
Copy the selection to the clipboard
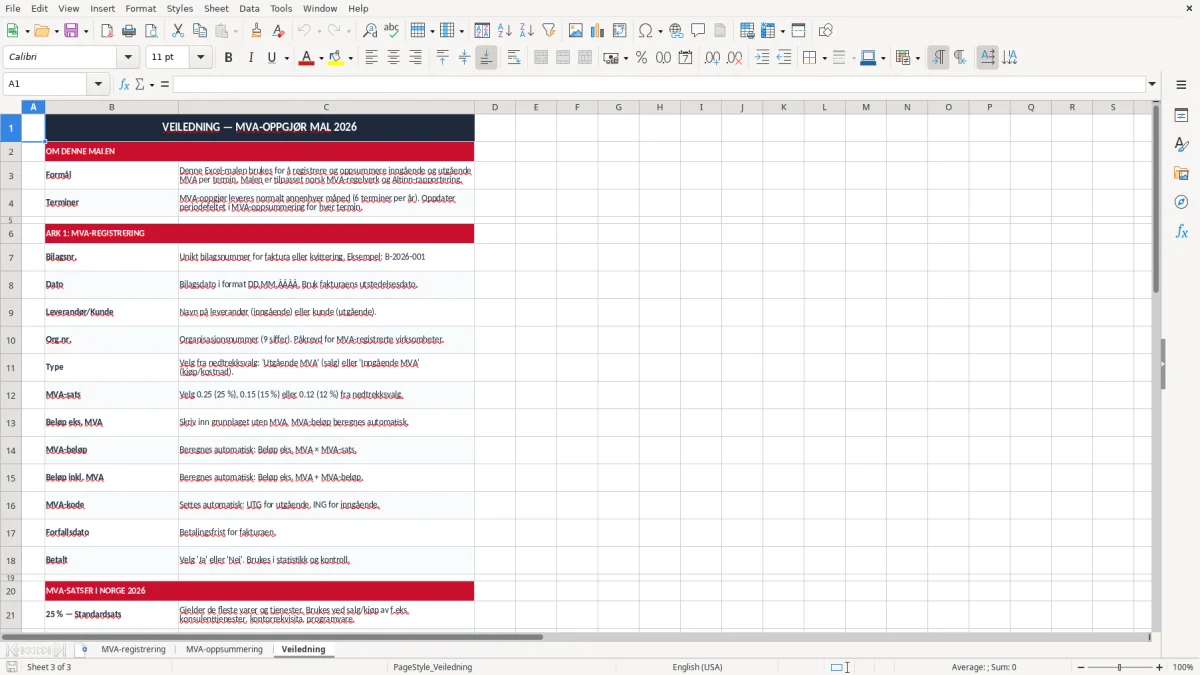click(200, 31)
